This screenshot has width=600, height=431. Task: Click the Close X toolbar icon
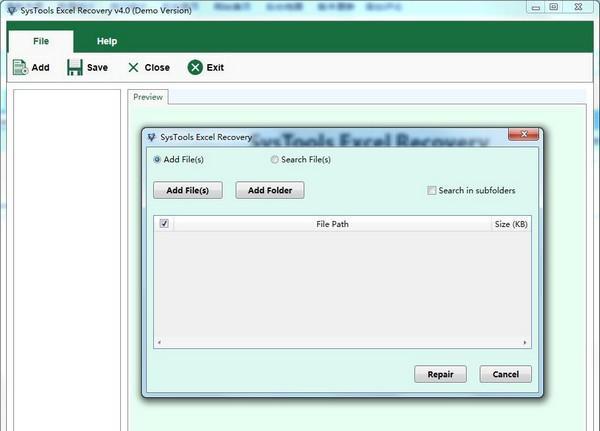tap(133, 68)
